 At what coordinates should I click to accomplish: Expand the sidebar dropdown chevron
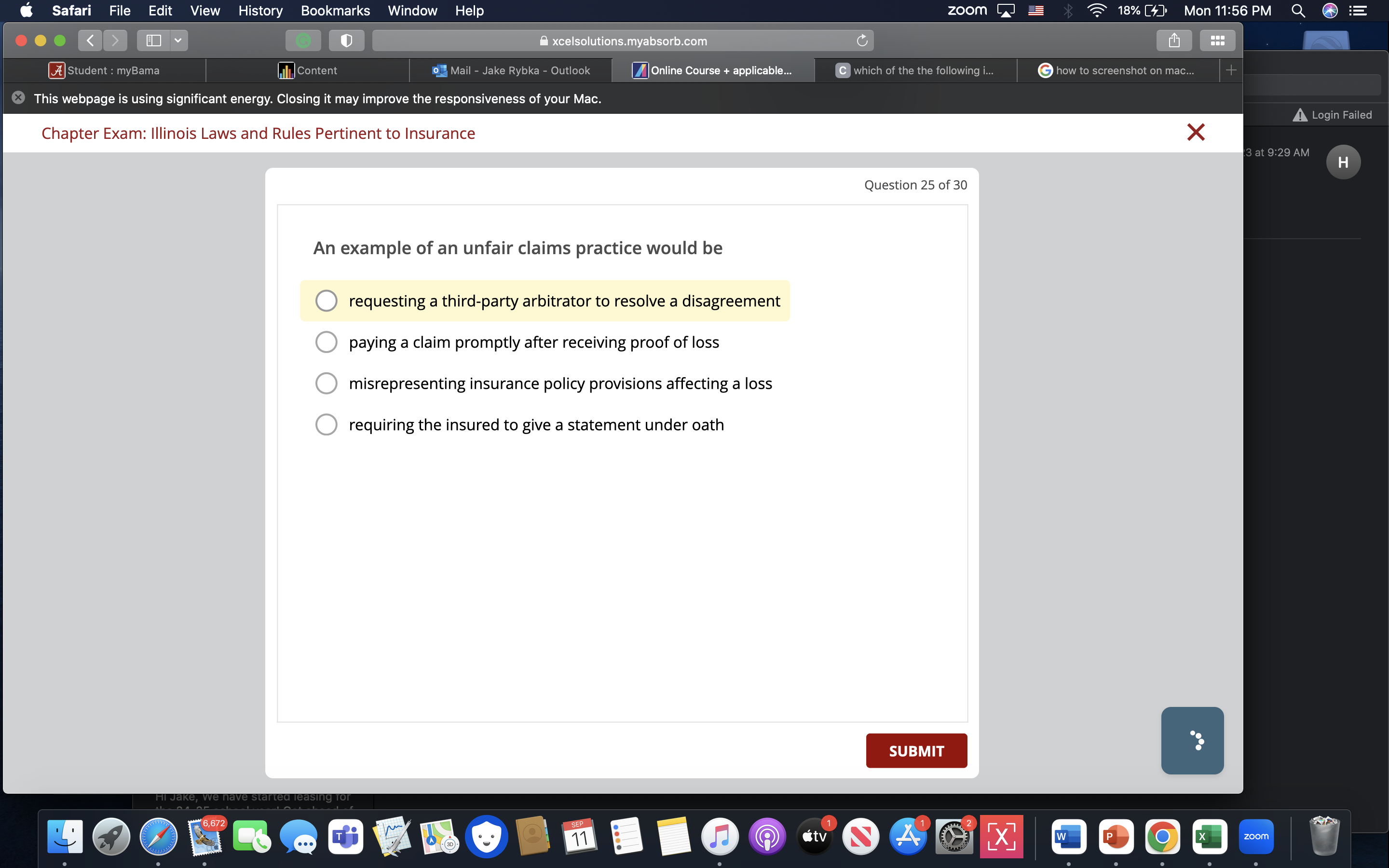[x=178, y=40]
